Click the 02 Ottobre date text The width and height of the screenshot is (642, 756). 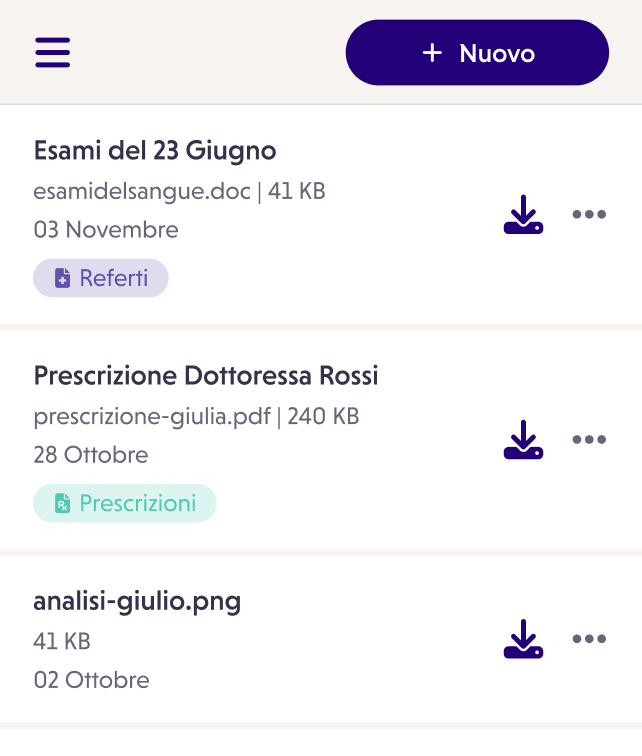92,680
